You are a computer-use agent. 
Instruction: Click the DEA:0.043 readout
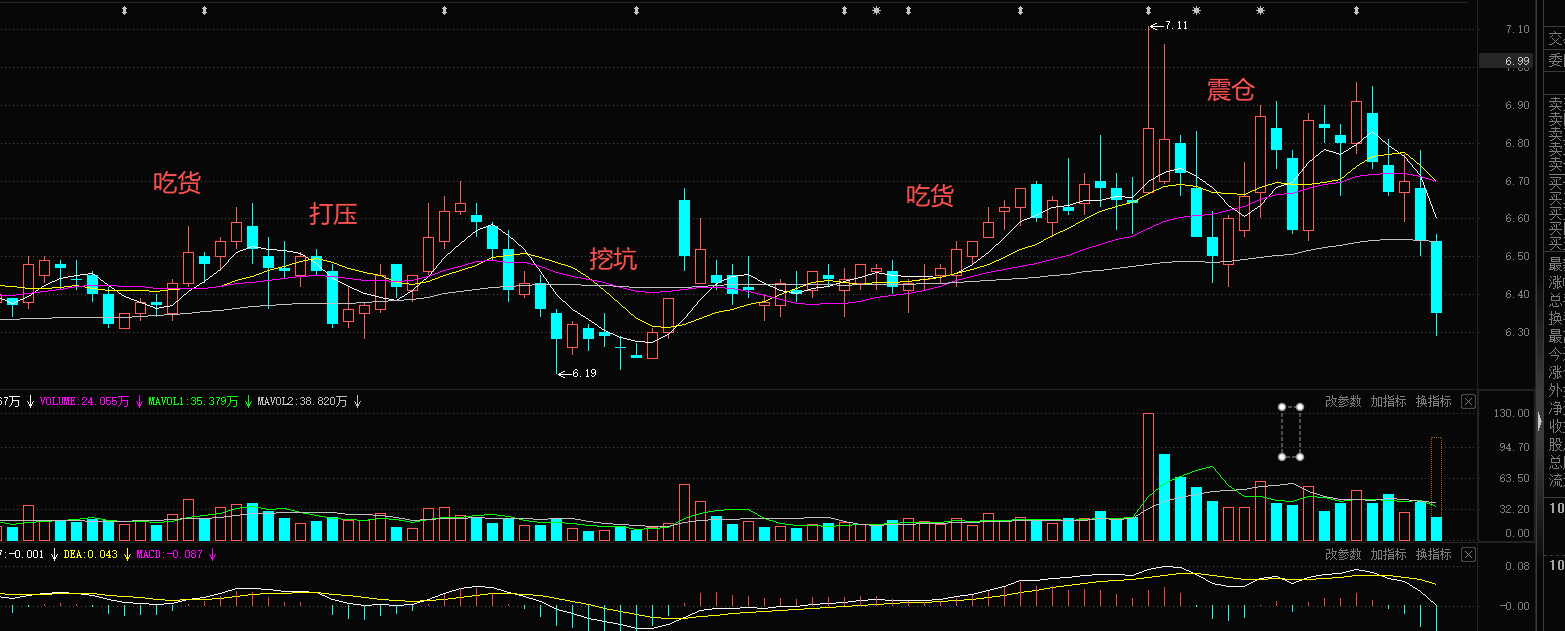click(x=90, y=554)
